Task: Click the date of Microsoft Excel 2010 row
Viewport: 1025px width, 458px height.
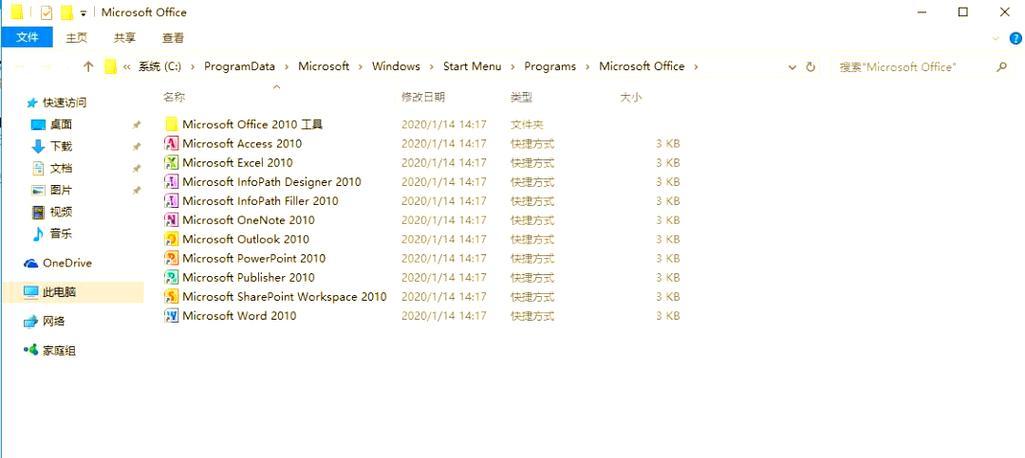Action: [x=444, y=163]
